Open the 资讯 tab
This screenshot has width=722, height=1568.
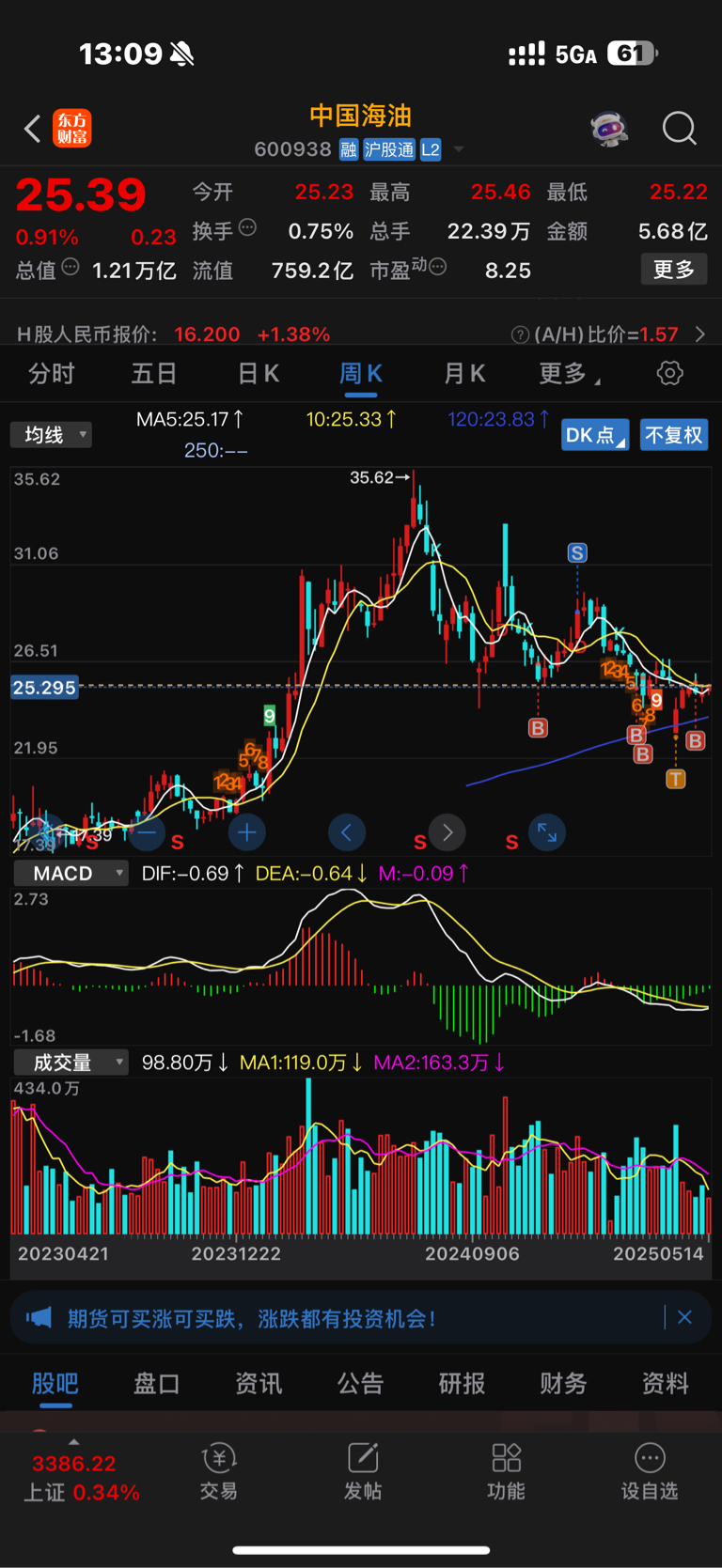pos(259,1383)
